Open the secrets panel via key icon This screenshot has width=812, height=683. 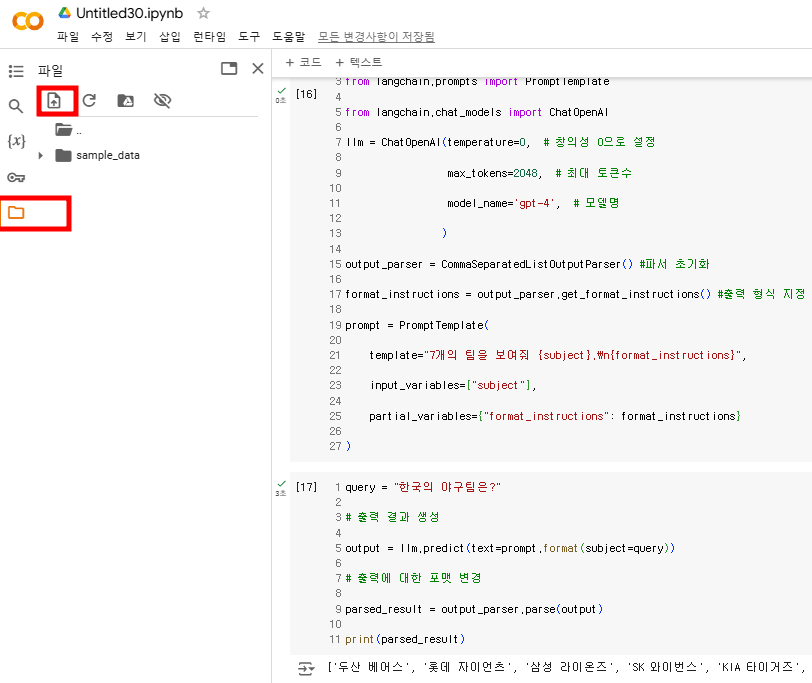[x=15, y=177]
